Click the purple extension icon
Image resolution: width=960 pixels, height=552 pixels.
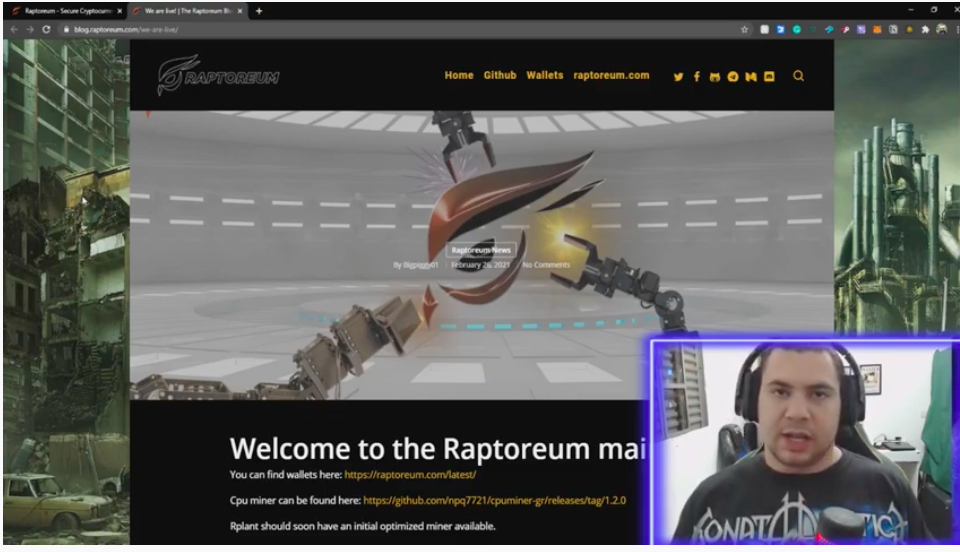861,29
